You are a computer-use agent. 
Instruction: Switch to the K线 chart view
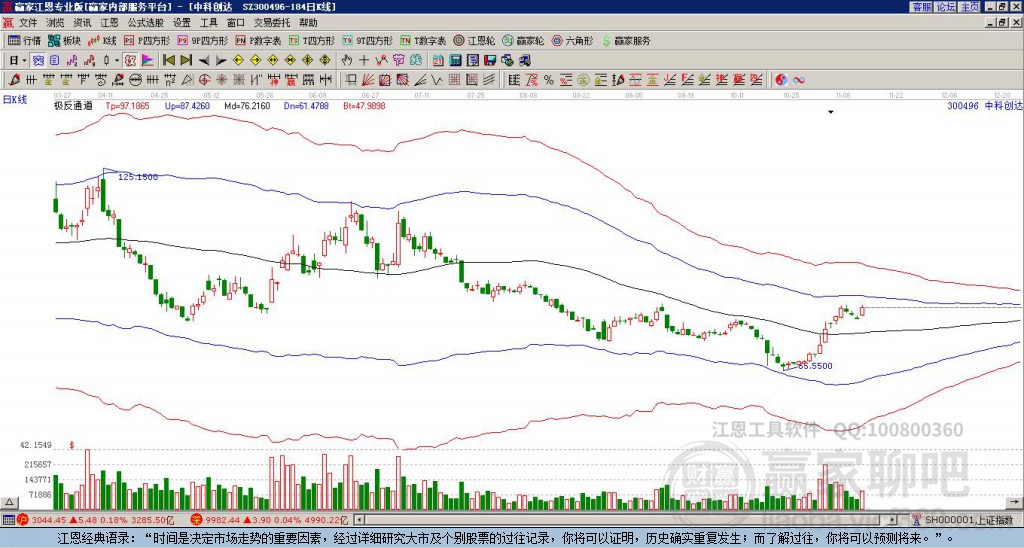[x=101, y=40]
